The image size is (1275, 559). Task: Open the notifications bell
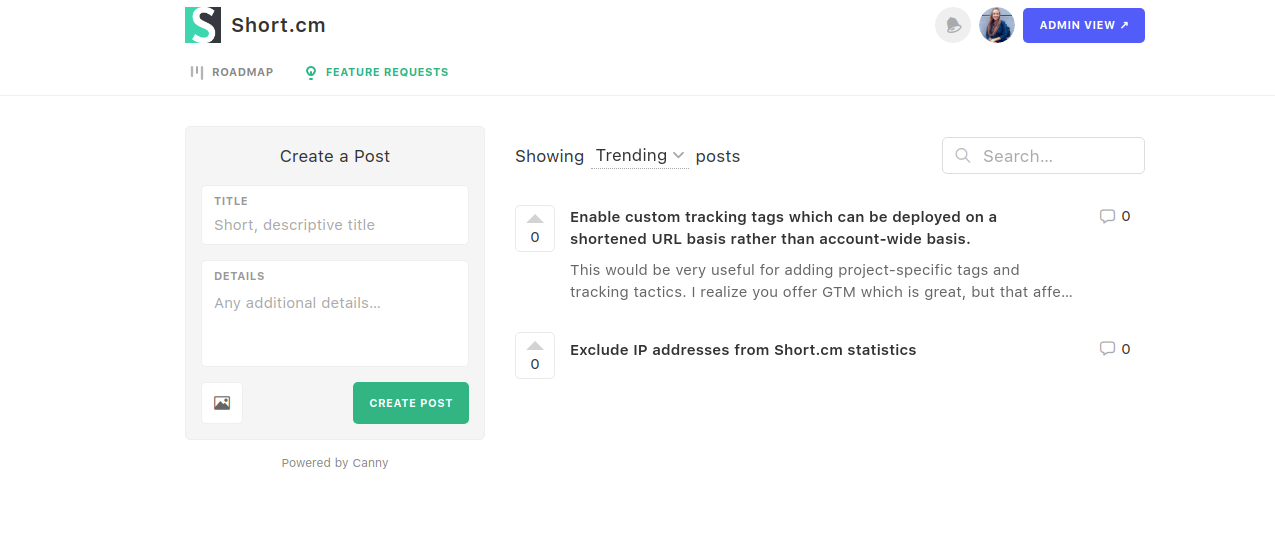pos(952,26)
